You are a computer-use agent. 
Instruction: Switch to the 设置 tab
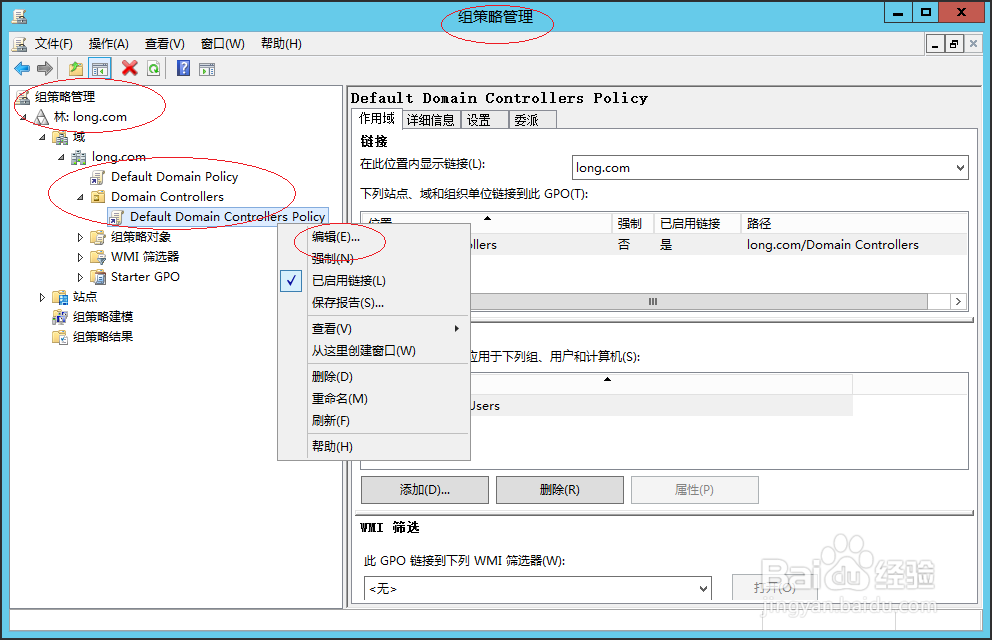click(x=481, y=118)
